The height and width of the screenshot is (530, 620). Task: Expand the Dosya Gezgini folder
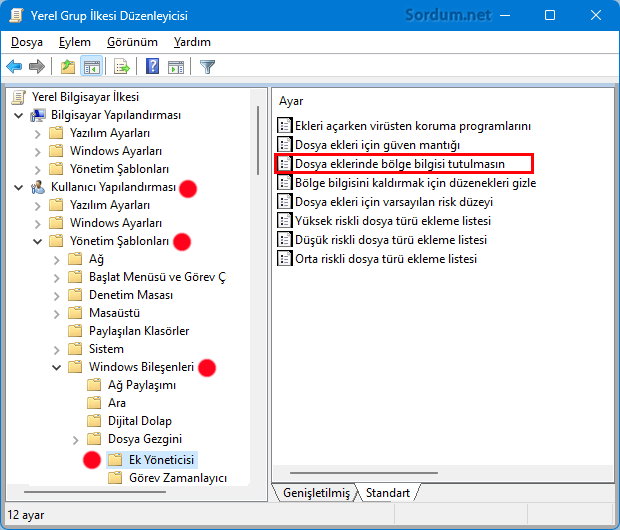coord(76,439)
